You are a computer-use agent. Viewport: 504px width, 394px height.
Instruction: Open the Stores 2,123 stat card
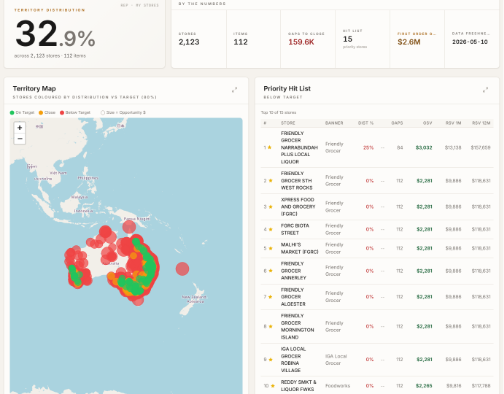coord(199,39)
